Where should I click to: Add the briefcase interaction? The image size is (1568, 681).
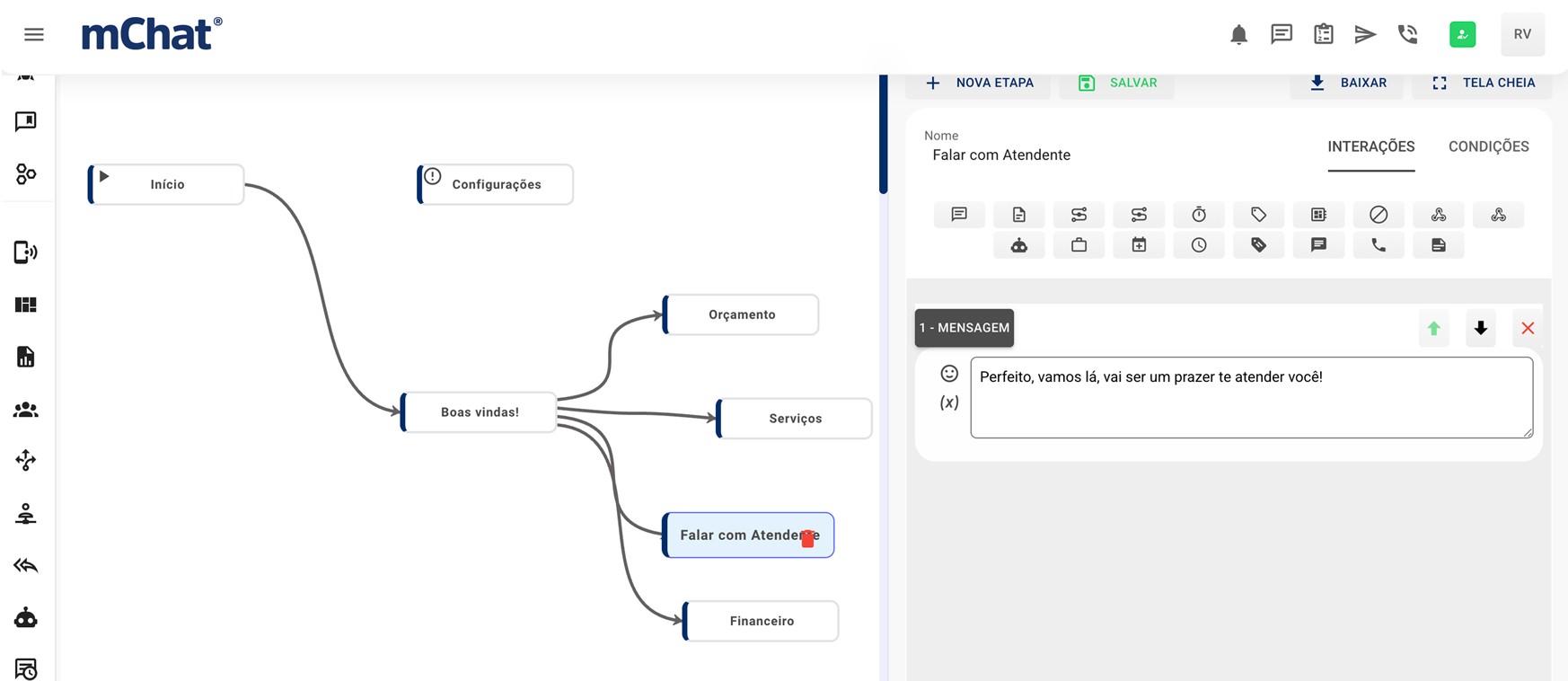click(1079, 245)
